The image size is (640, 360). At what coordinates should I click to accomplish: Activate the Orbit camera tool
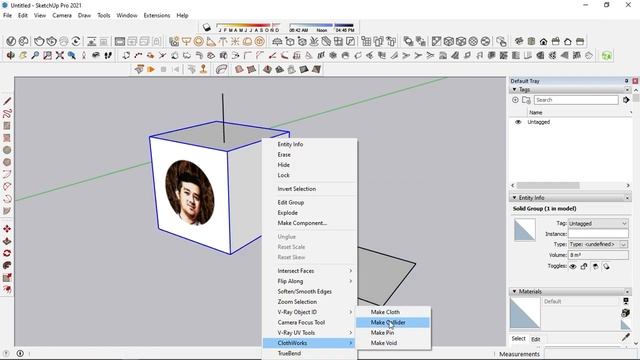[11, 55]
